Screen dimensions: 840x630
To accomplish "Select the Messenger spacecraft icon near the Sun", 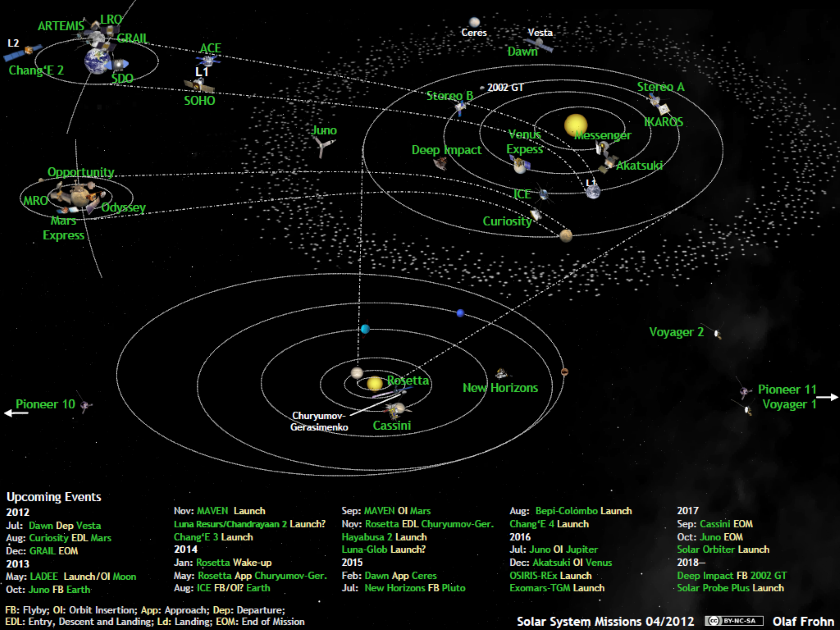I will [x=601, y=146].
